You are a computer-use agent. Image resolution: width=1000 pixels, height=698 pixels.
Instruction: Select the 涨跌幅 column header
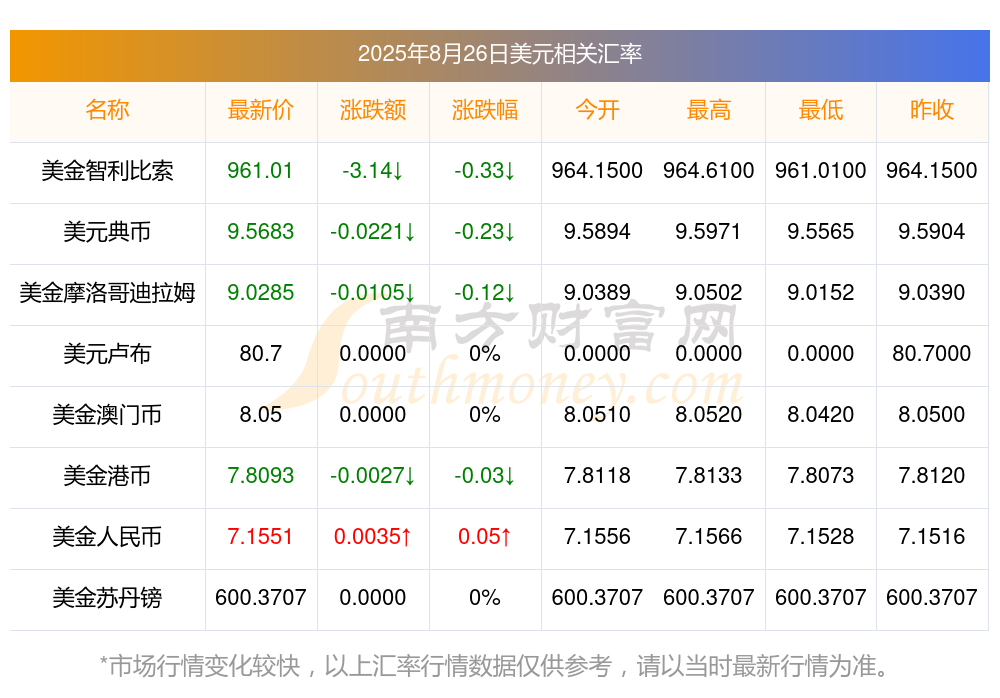coord(485,110)
